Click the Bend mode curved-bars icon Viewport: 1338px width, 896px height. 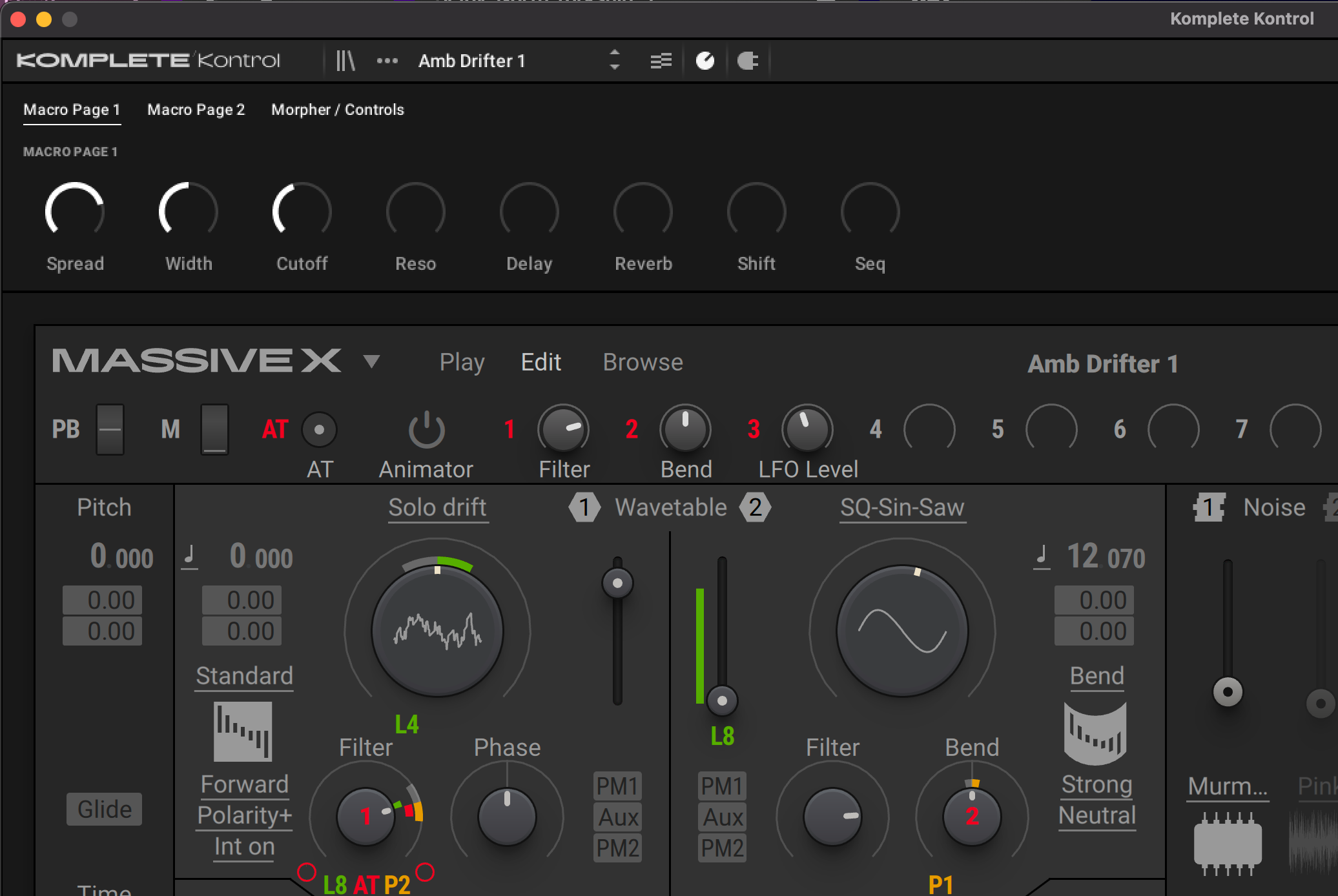tap(1095, 733)
